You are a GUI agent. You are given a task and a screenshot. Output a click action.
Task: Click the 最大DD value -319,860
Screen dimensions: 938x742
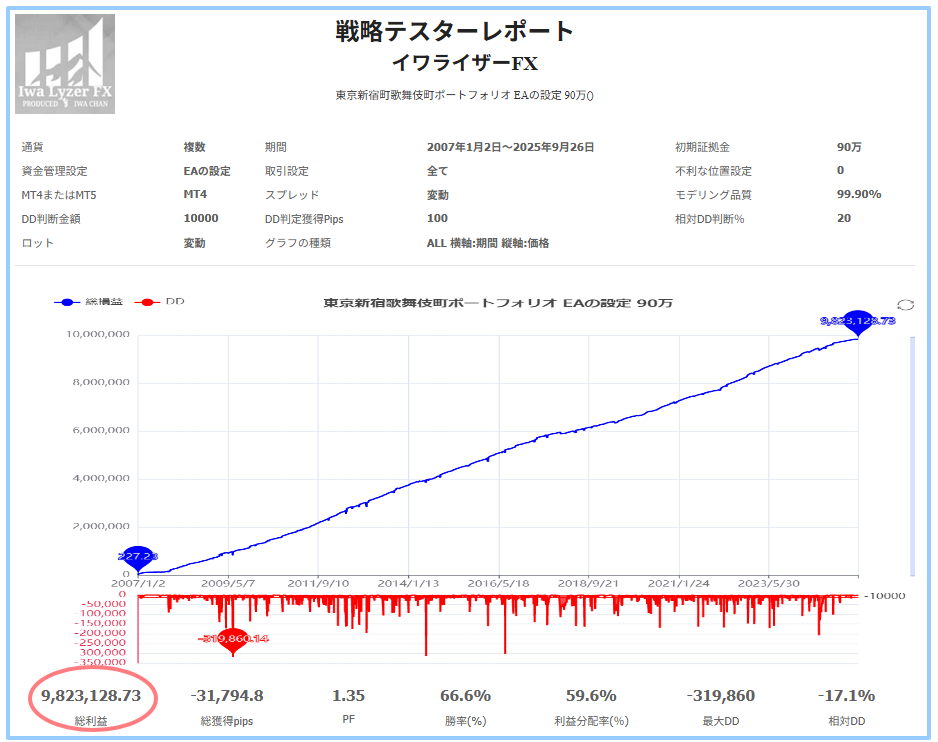pos(720,696)
